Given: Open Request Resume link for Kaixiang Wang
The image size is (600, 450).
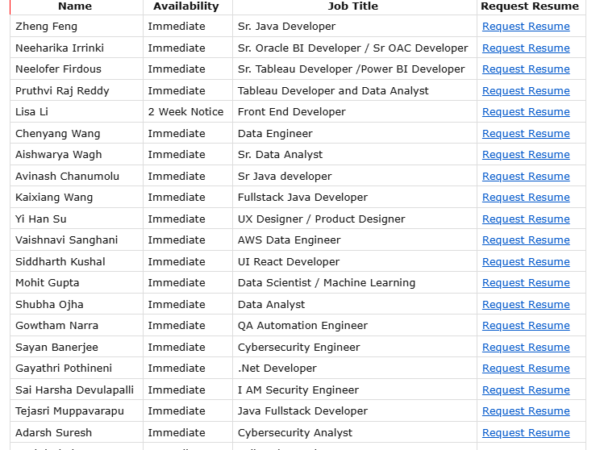Looking at the screenshot, I should click(x=526, y=198).
